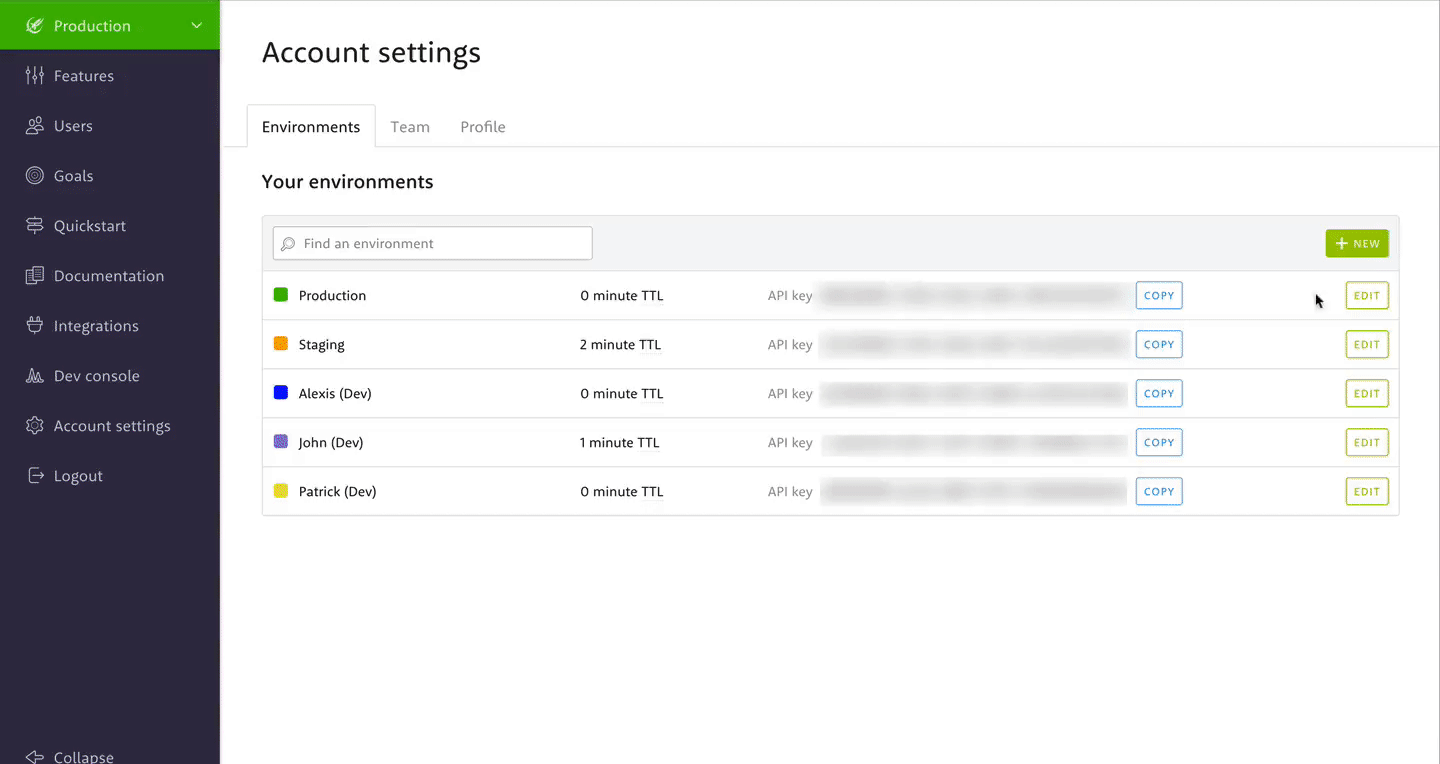Open Documentation via its book icon

(x=35, y=276)
